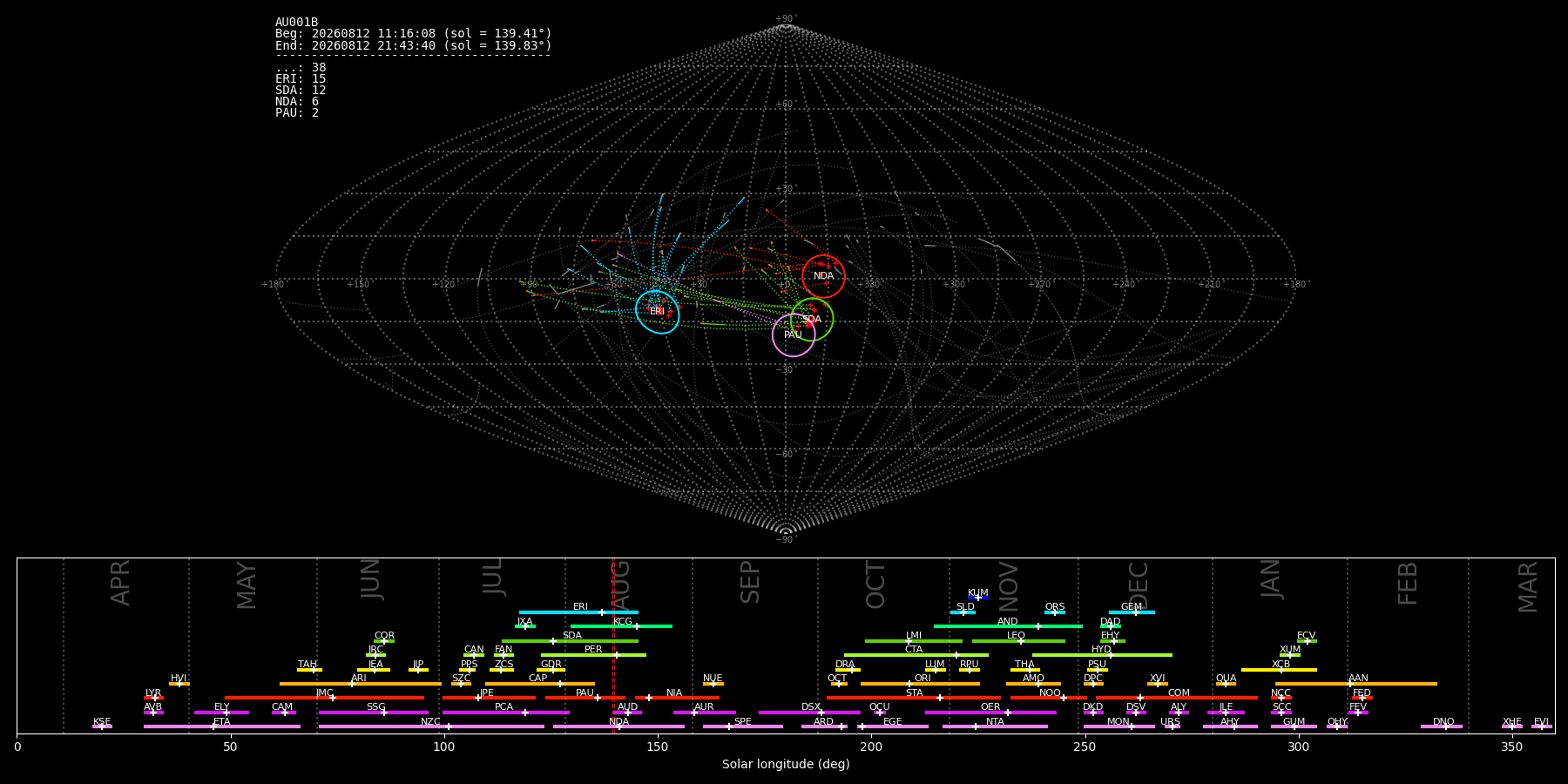Screen dimensions: 1568x784
Task: Click the ERI radiant circle on sky map
Action: [658, 312]
